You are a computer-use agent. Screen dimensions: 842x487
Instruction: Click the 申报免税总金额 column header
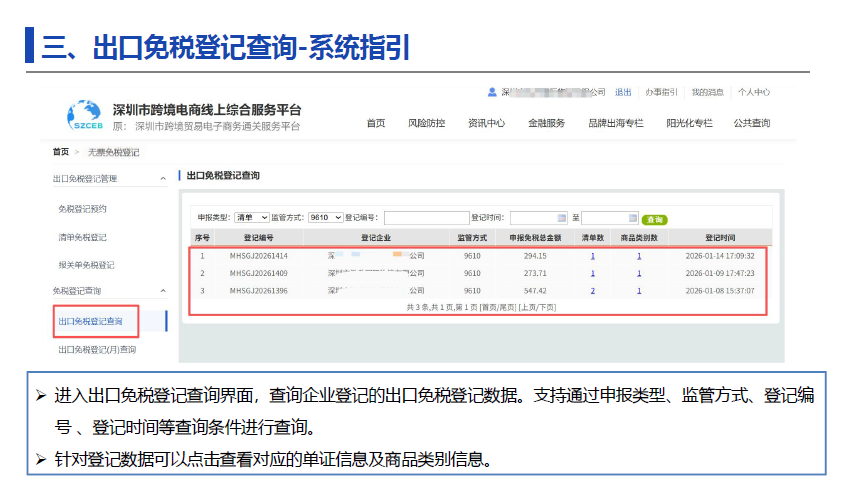pos(535,238)
